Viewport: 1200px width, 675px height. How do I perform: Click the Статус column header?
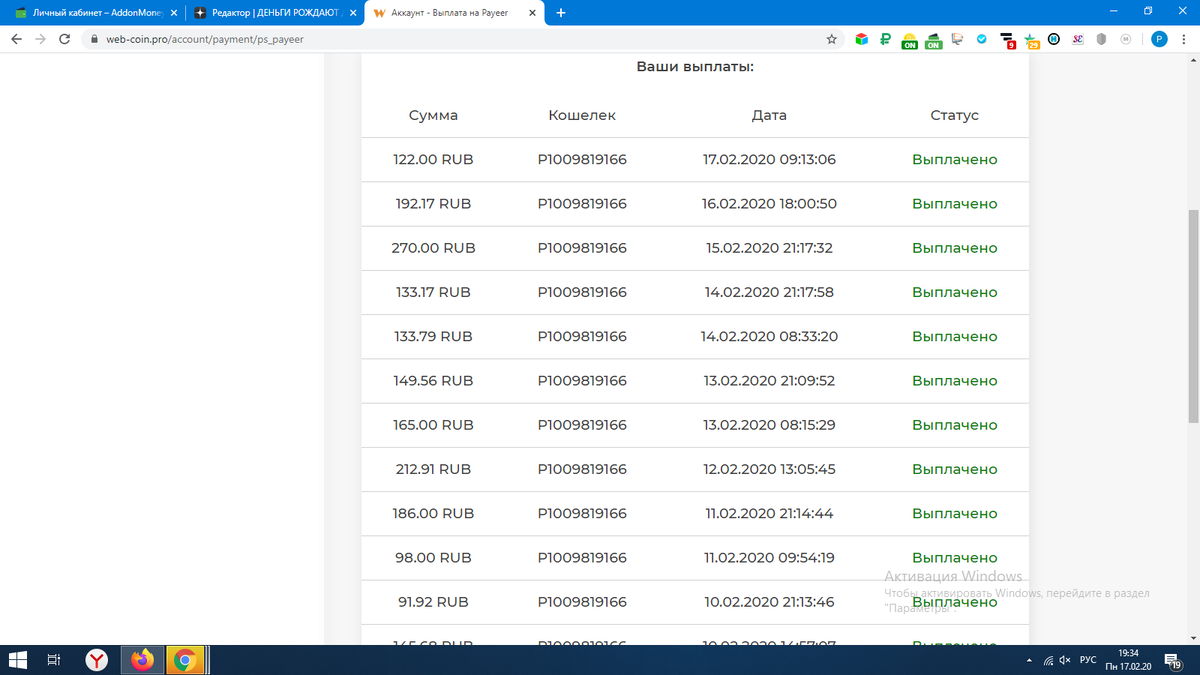click(x=954, y=115)
